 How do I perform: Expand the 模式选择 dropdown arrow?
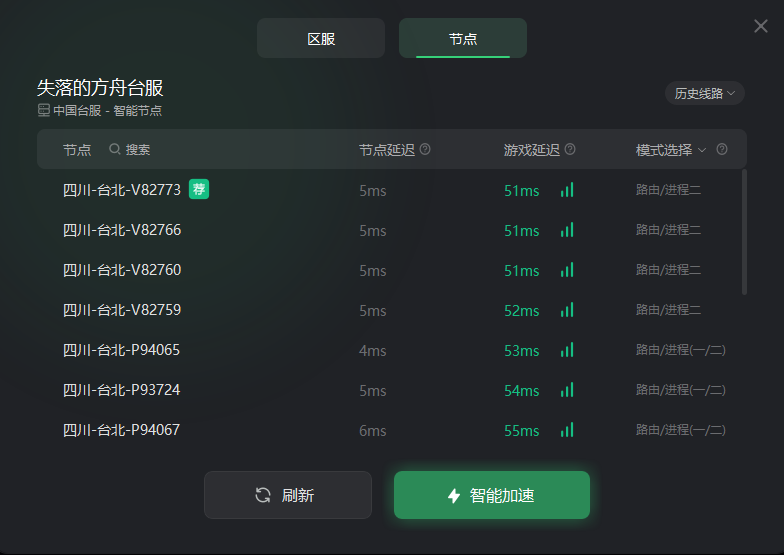[702, 150]
